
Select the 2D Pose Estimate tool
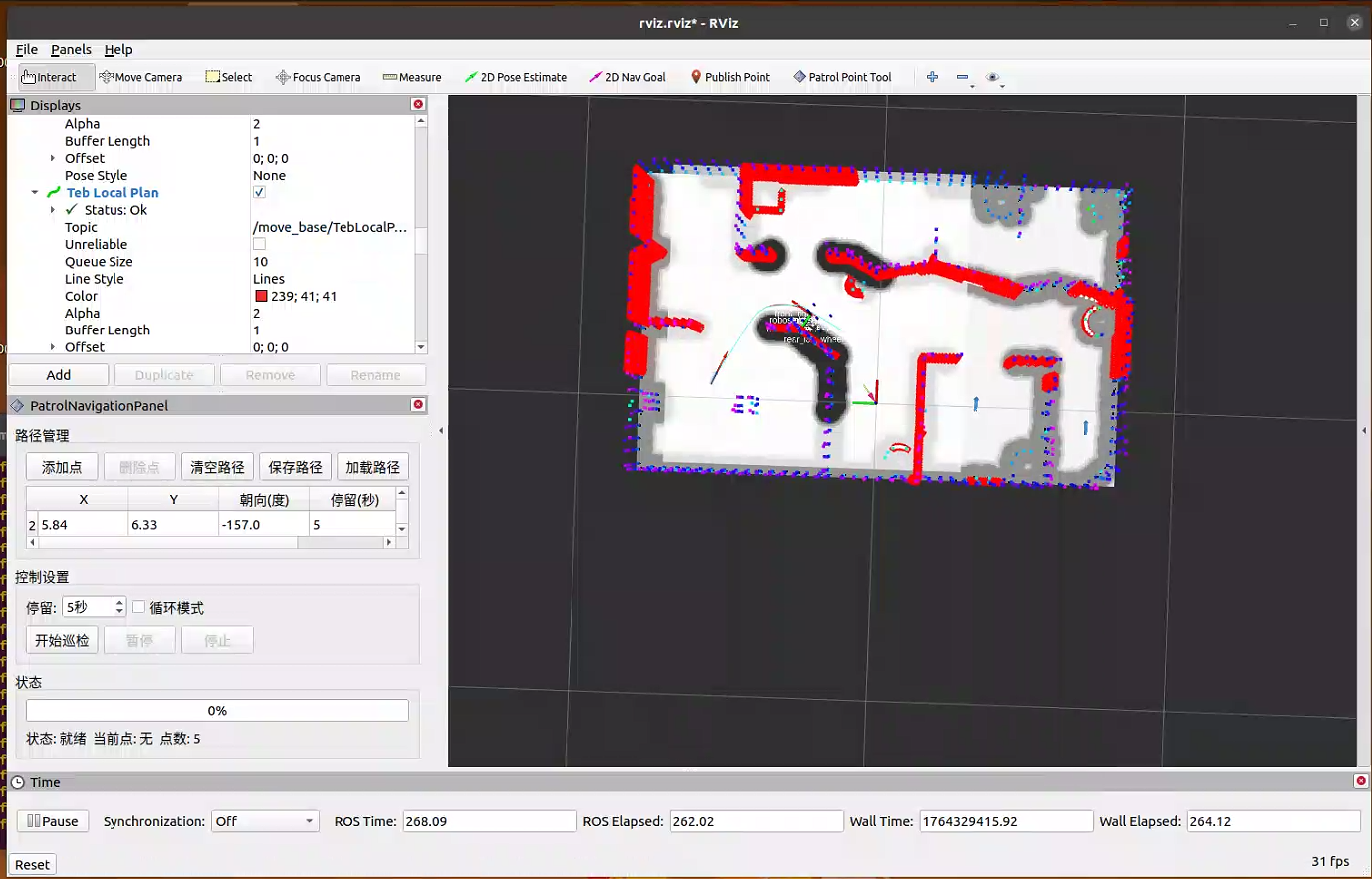coord(515,77)
